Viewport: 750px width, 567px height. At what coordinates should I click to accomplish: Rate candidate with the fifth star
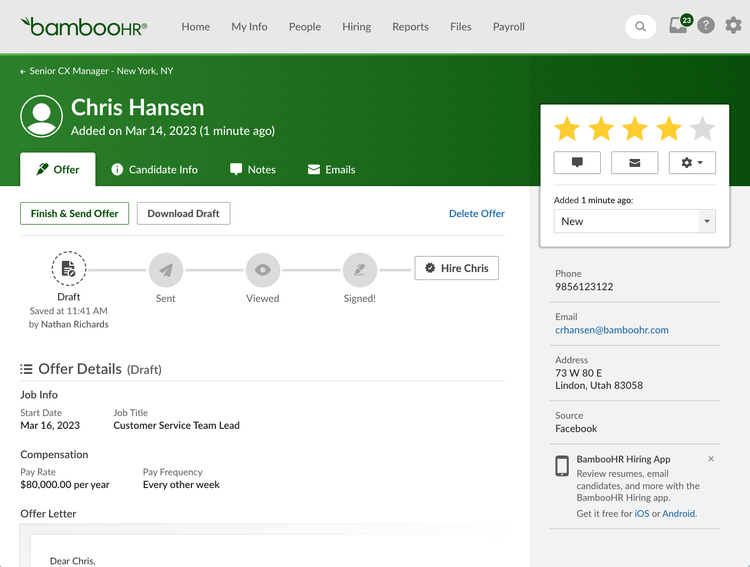[x=702, y=129]
